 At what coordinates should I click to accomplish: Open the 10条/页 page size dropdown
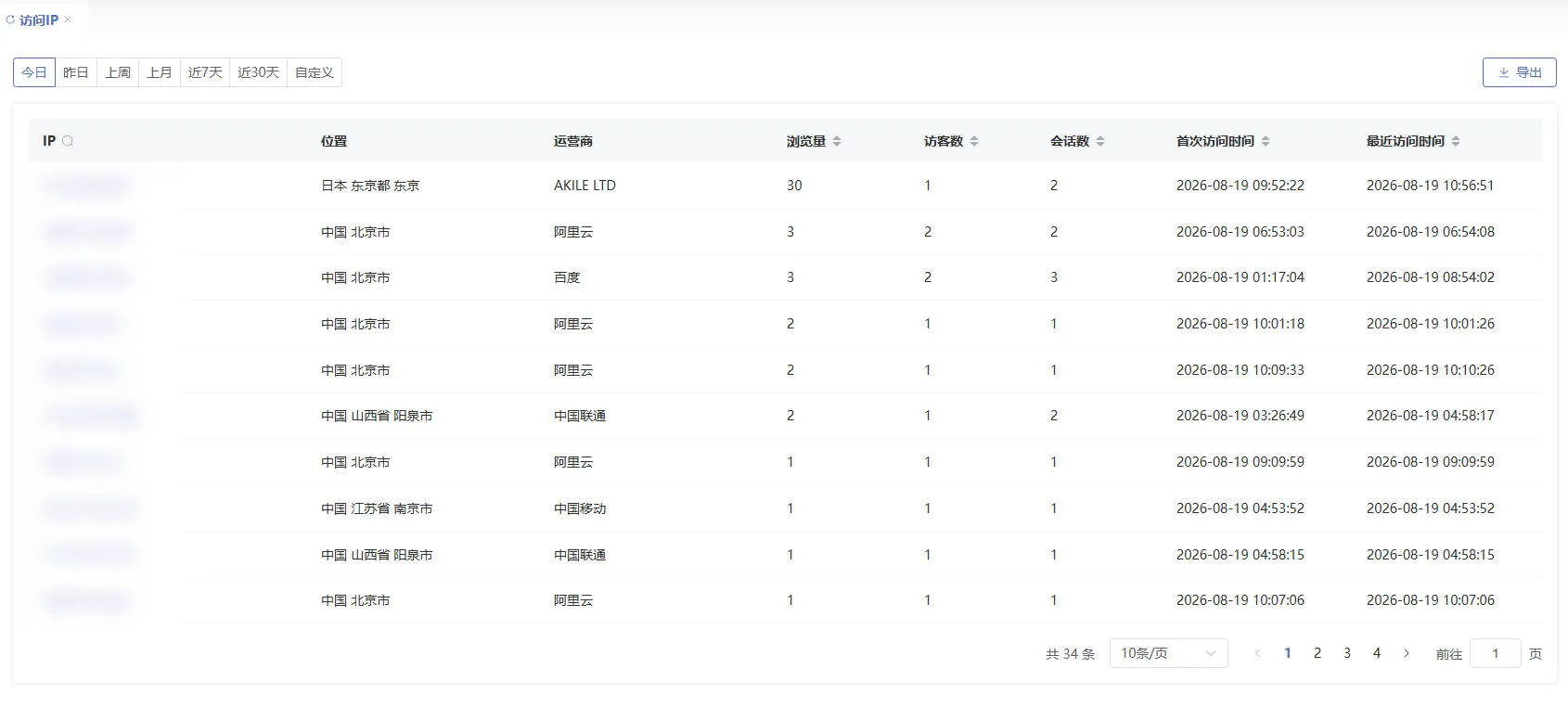pos(1169,653)
